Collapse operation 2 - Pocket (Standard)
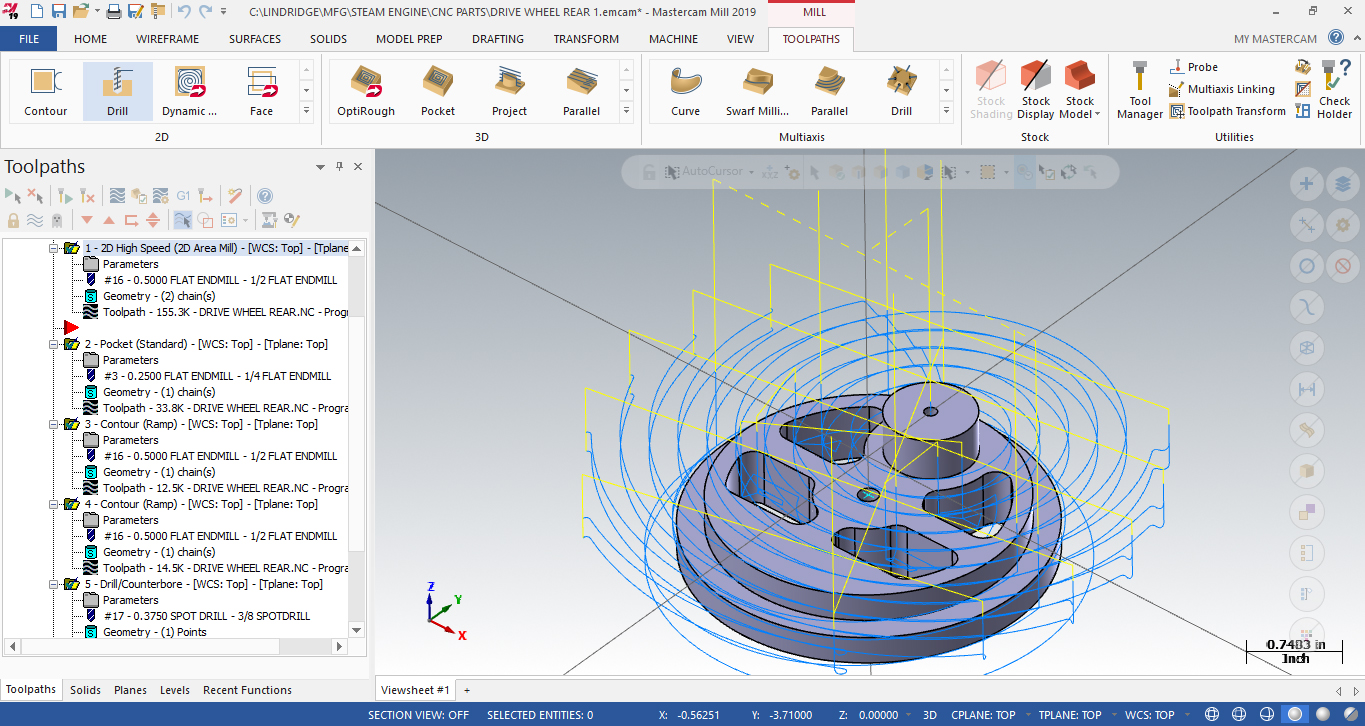Image resolution: width=1365 pixels, height=726 pixels. pyautogui.click(x=54, y=344)
